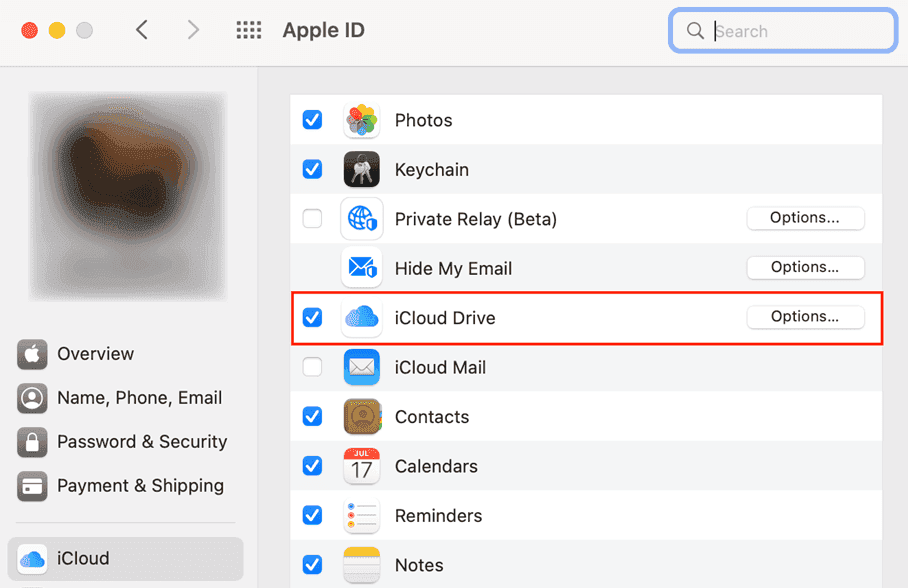This screenshot has width=908, height=588.
Task: Click the magnifying glass in search field
Action: click(x=695, y=31)
